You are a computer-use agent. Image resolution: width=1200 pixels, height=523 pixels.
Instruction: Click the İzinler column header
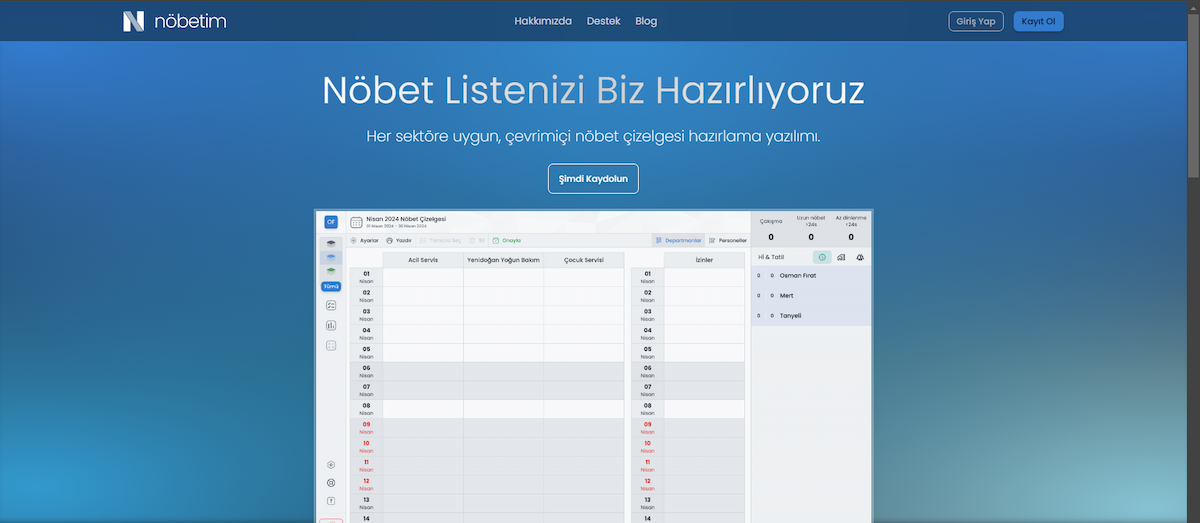tap(704, 260)
